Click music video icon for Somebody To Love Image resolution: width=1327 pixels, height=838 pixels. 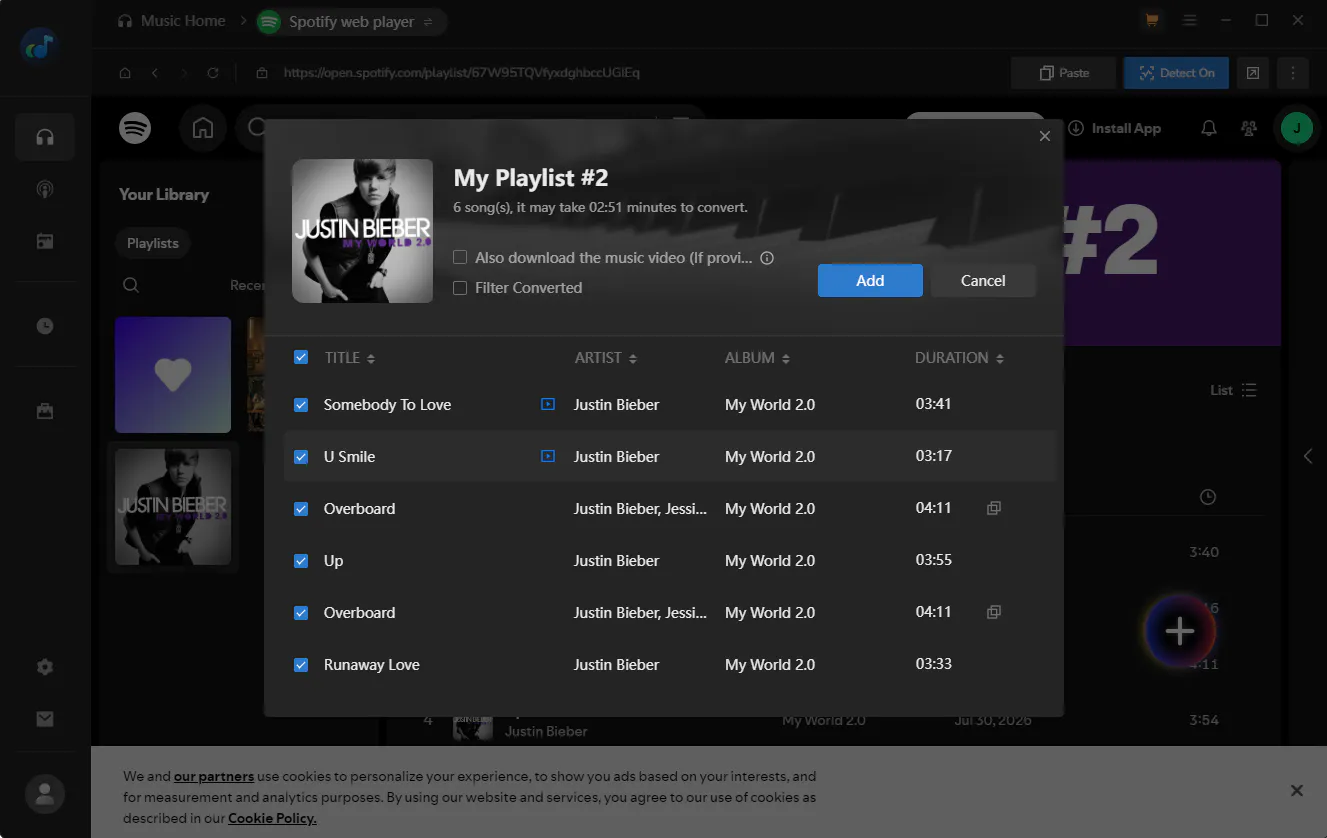click(x=547, y=404)
